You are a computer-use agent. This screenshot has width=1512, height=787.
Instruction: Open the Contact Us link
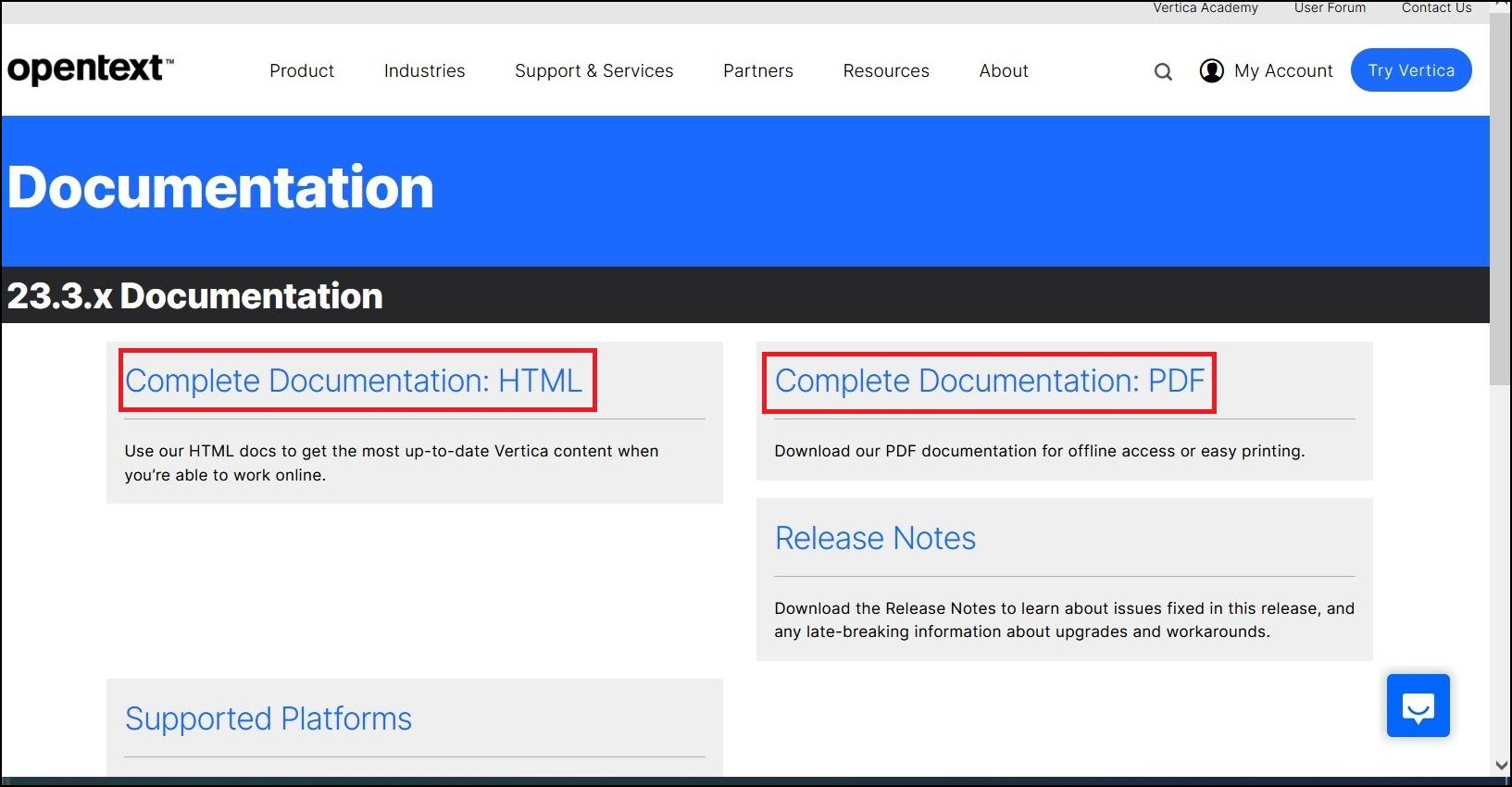1436,7
